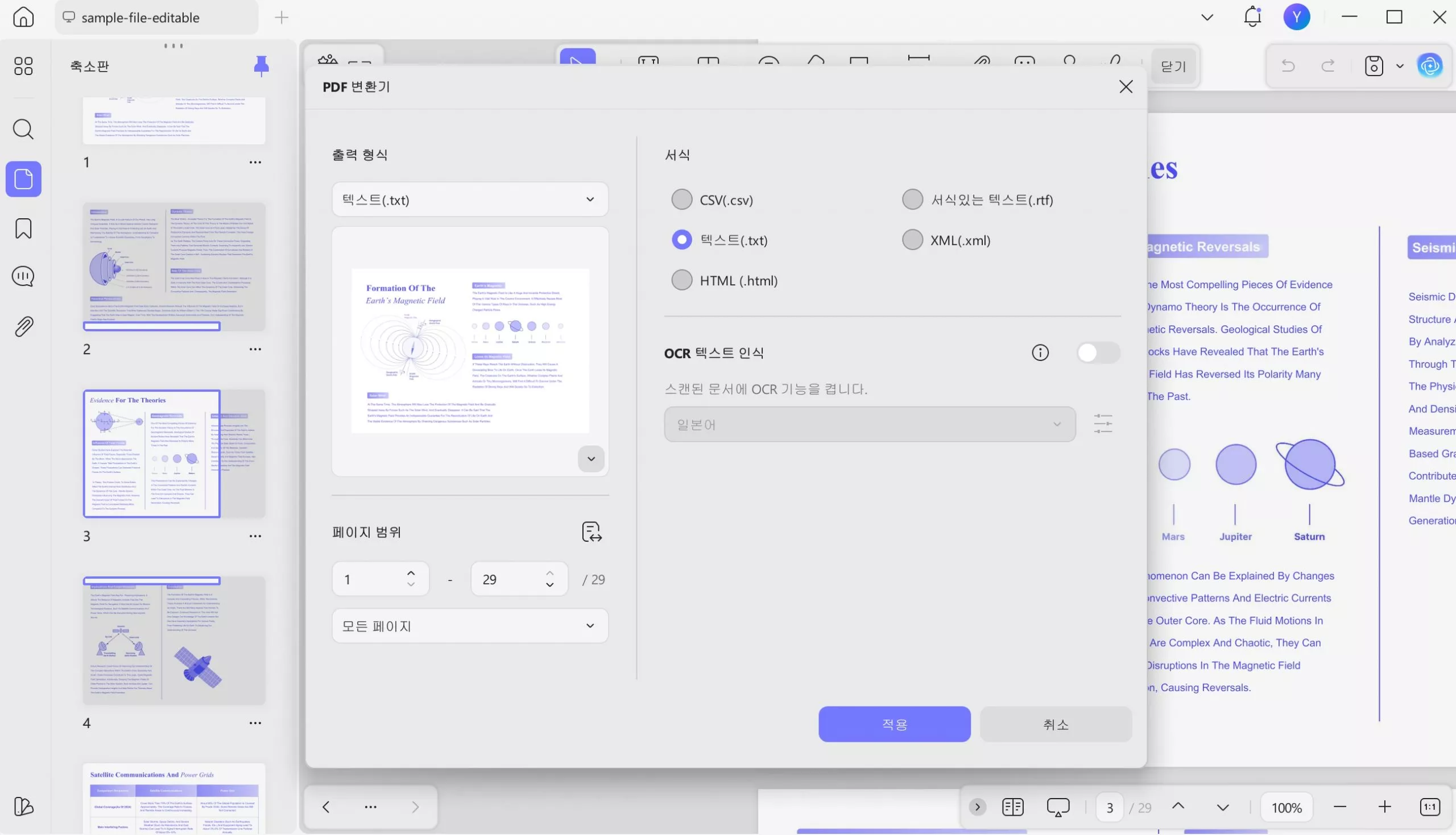Switch to the sample-file-editable tab
The height and width of the screenshot is (835, 1456).
pos(140,18)
